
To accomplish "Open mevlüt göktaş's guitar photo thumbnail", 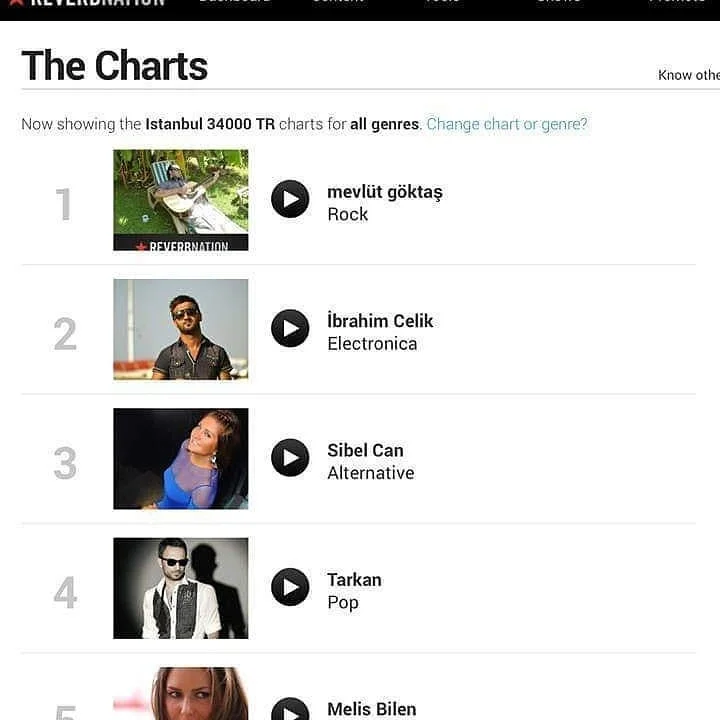I will (x=181, y=200).
